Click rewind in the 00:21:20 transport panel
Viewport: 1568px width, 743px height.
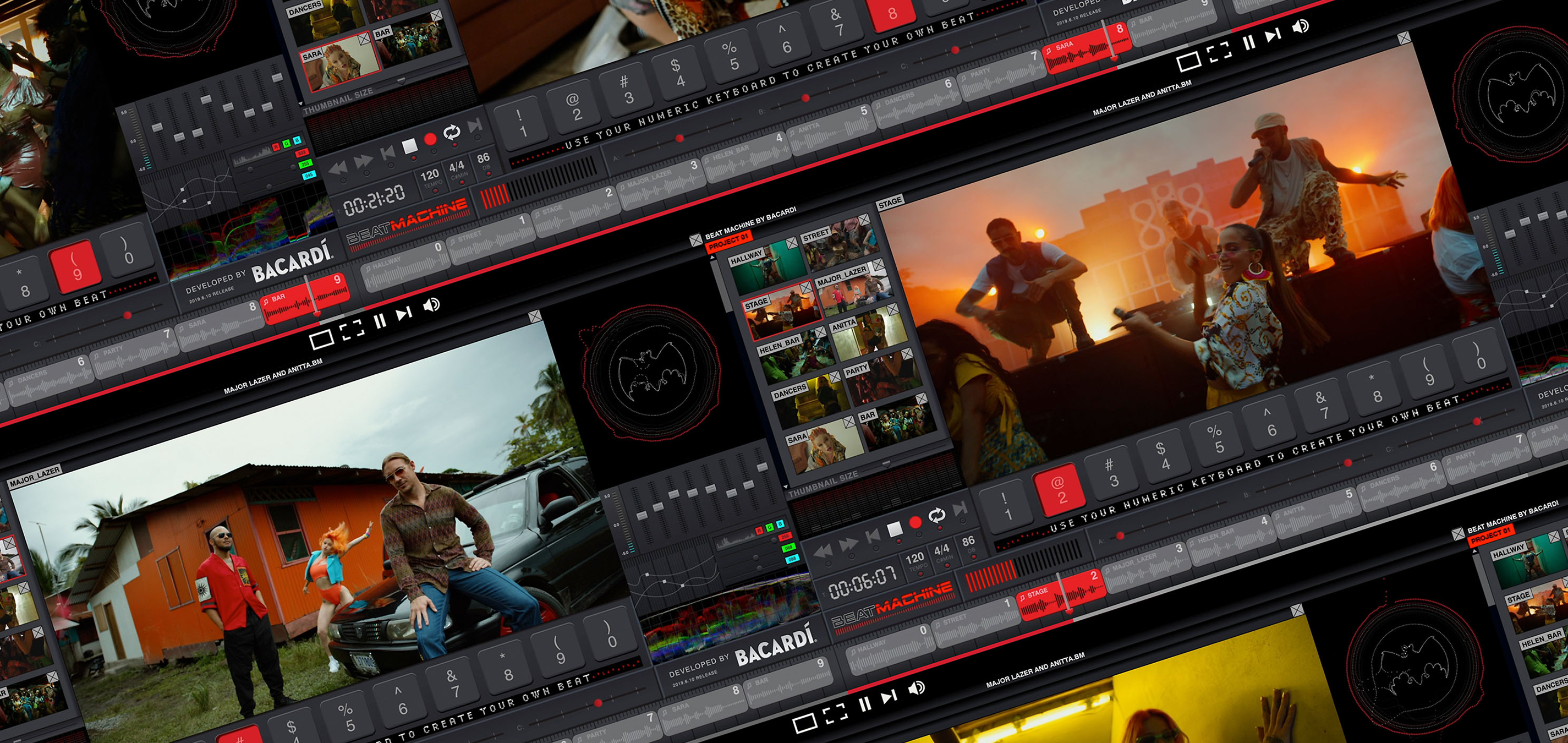pos(338,169)
